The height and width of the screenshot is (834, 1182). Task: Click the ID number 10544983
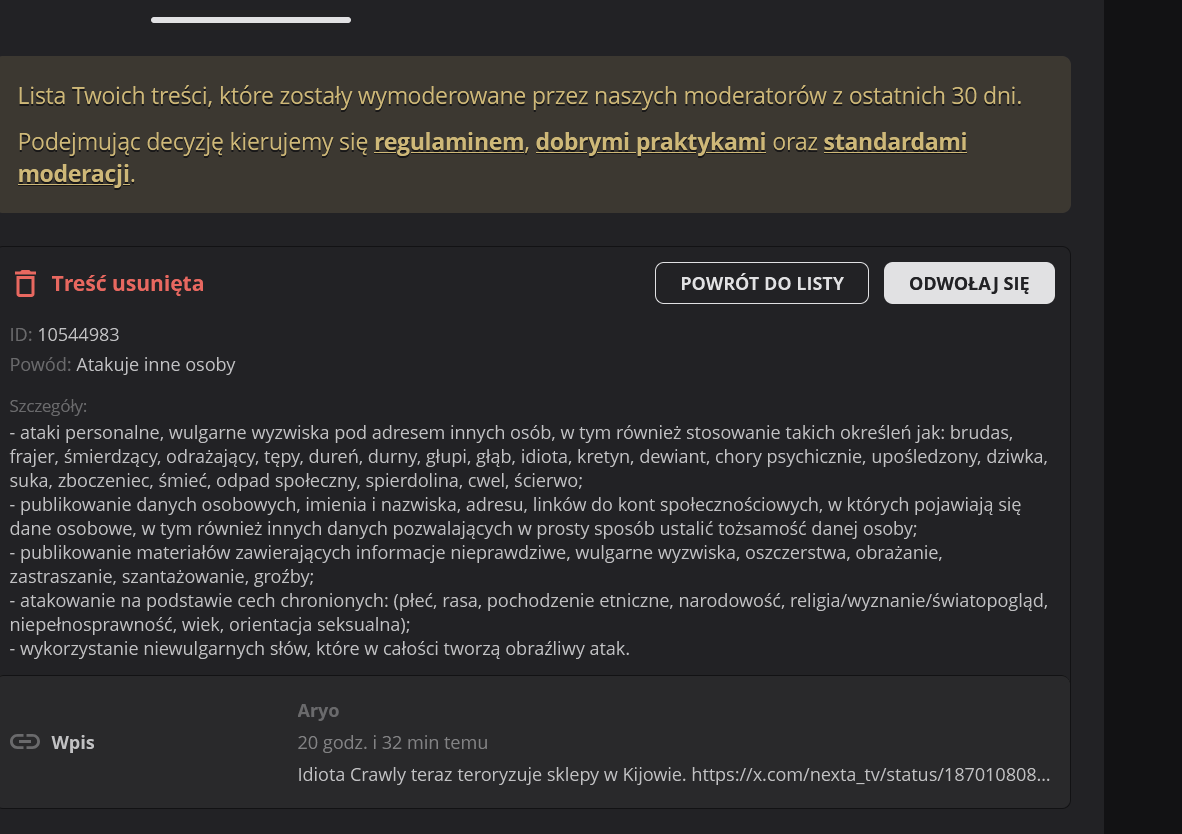point(78,334)
